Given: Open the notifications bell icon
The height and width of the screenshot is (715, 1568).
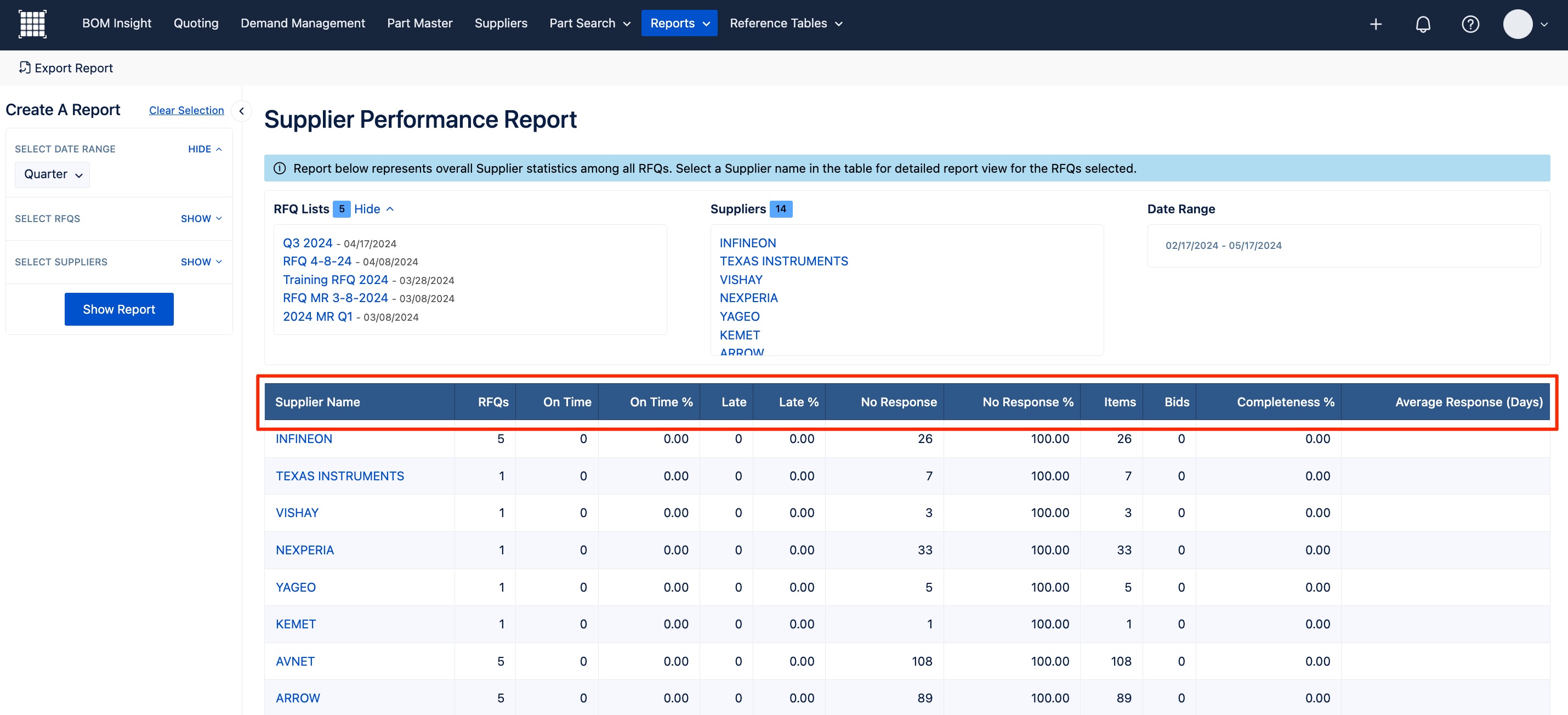Looking at the screenshot, I should [x=1423, y=24].
